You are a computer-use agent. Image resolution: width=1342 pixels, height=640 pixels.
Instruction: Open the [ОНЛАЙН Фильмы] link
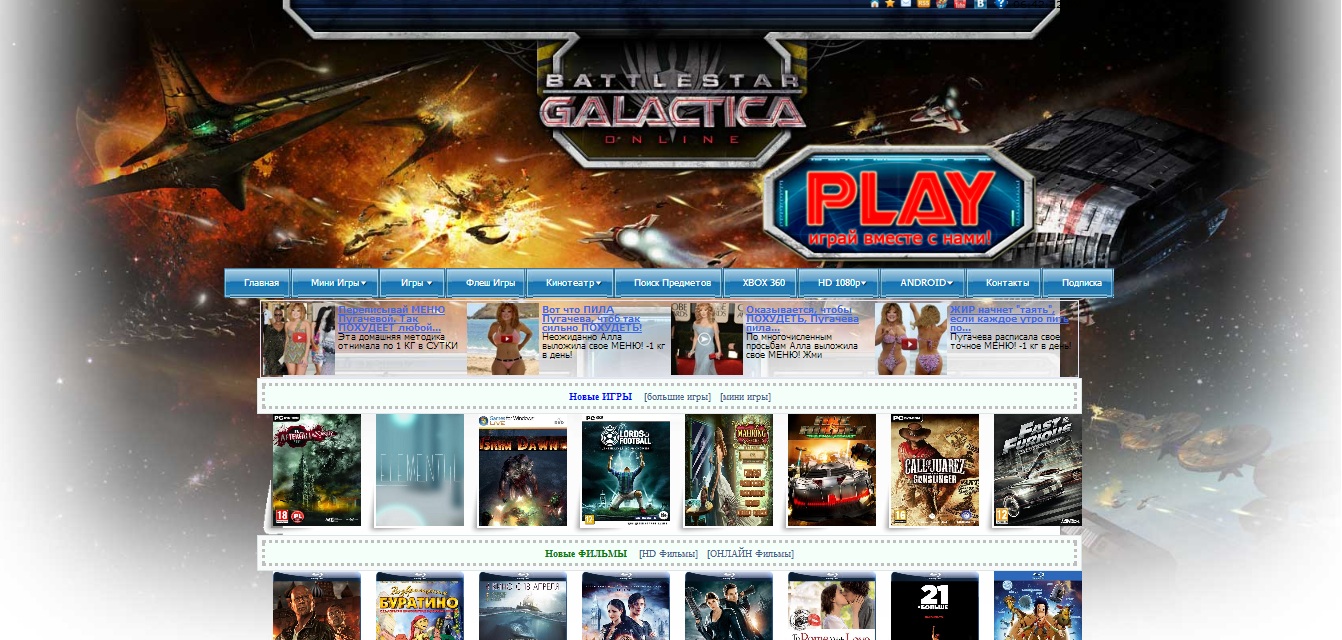(750, 554)
